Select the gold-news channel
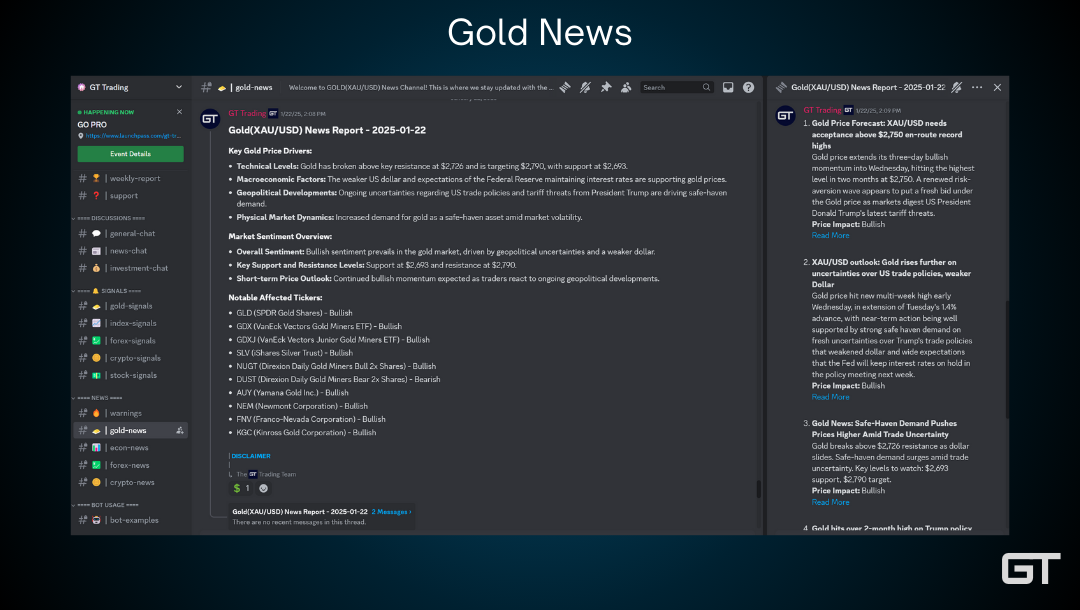The height and width of the screenshot is (610, 1080). (x=130, y=430)
